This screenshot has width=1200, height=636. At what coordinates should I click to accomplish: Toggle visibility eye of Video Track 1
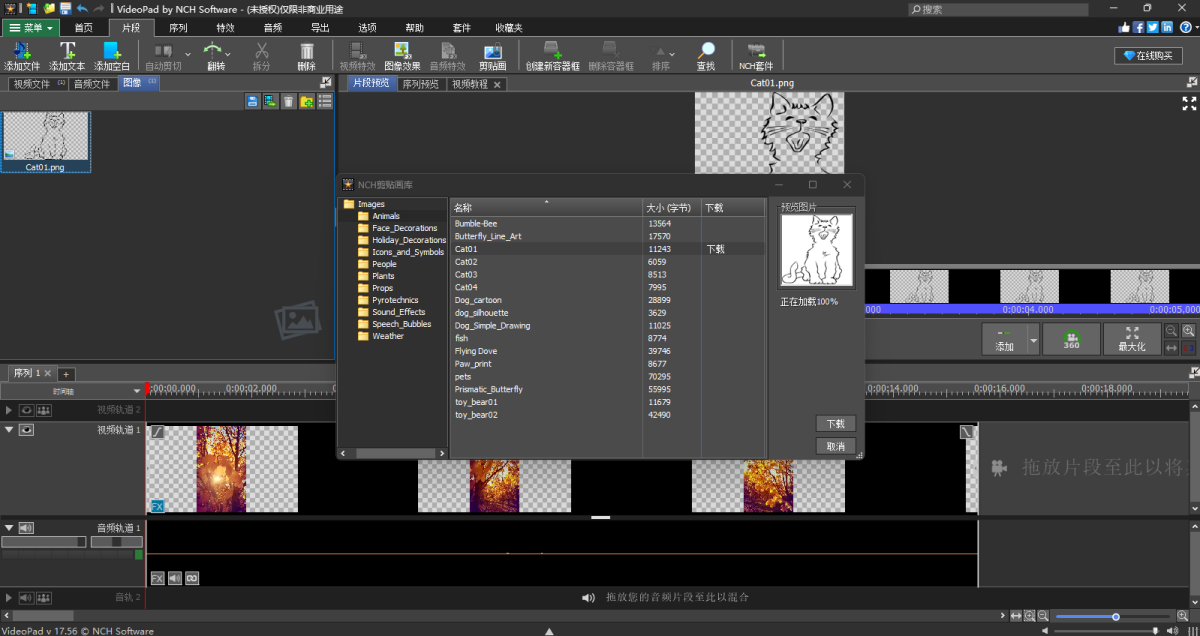27,429
